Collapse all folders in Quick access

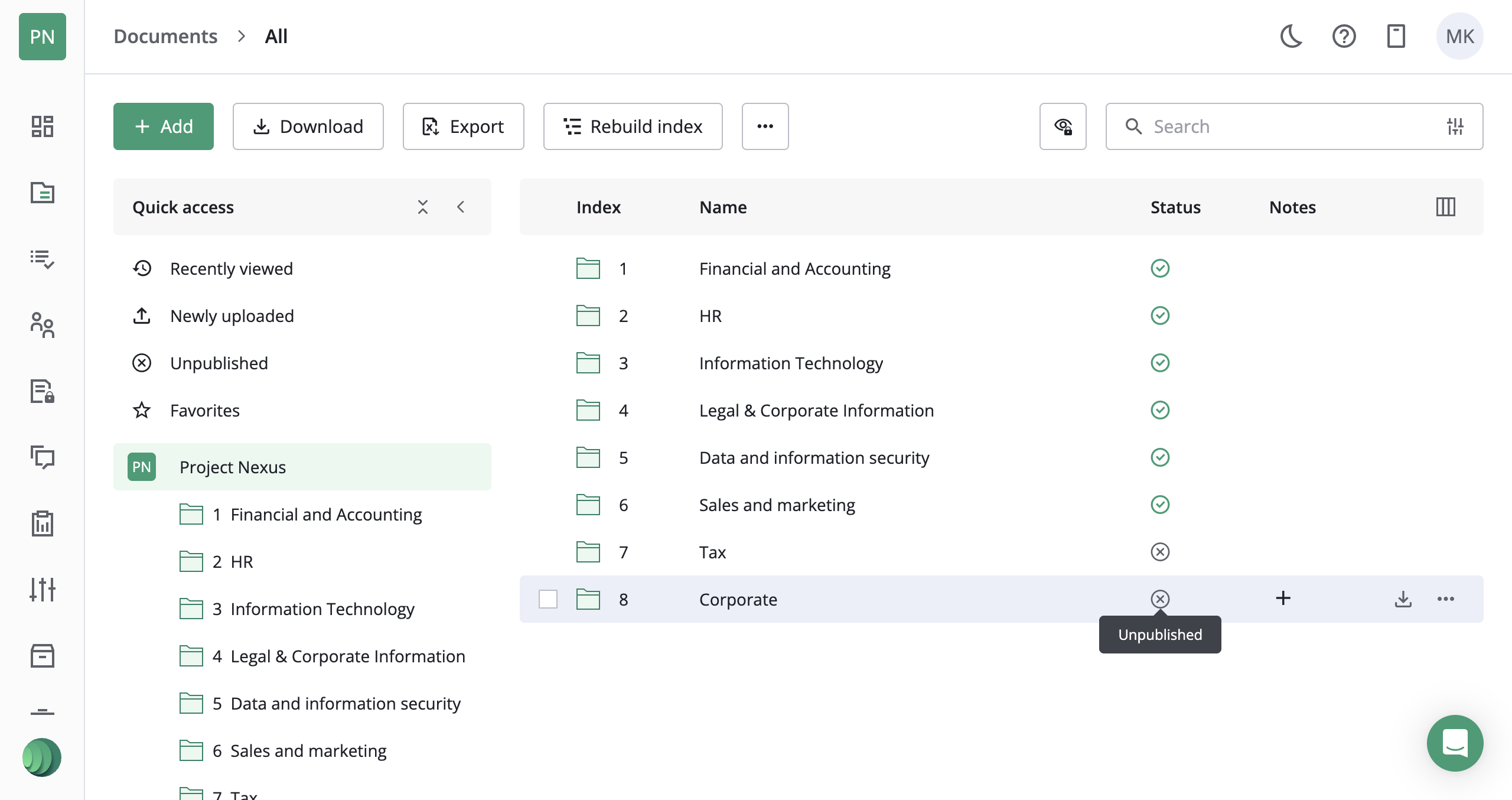pyautogui.click(x=423, y=207)
